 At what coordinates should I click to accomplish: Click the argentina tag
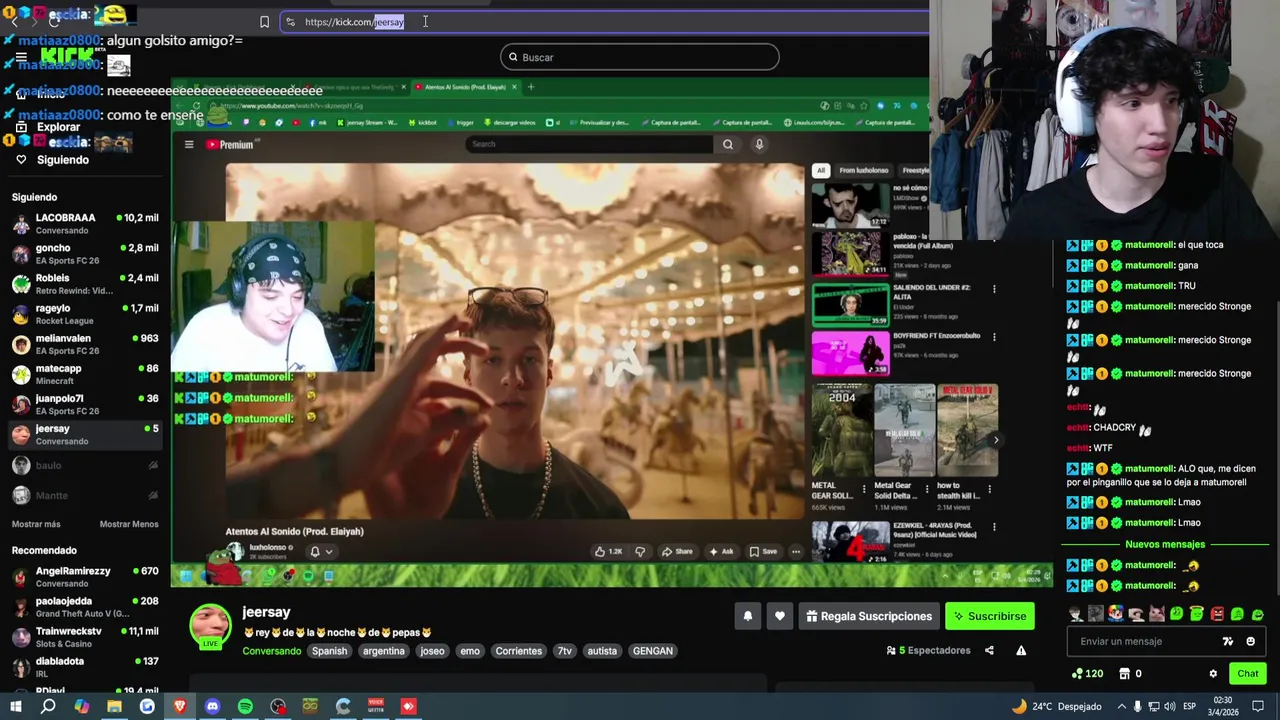click(x=383, y=651)
